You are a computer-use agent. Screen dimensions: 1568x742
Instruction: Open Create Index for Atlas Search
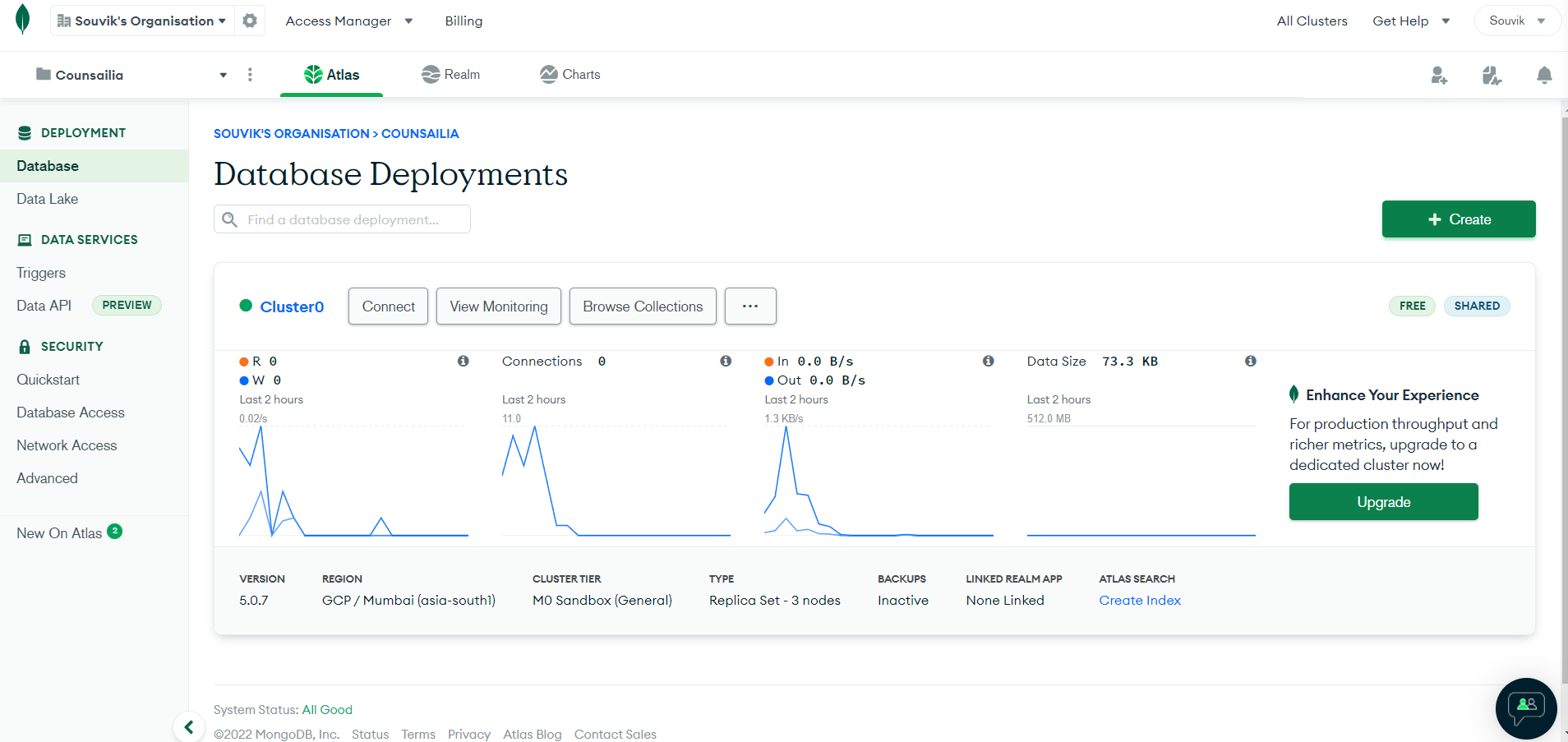1139,600
